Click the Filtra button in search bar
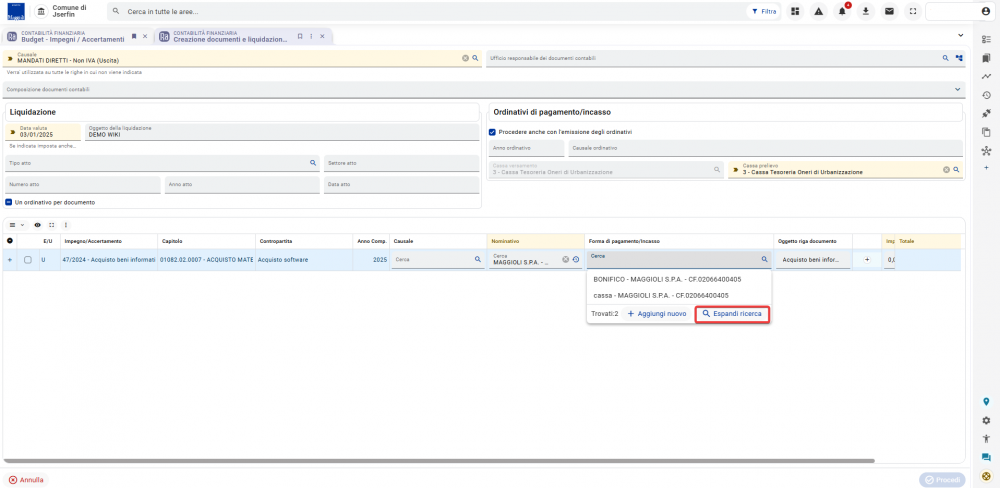 click(x=764, y=11)
